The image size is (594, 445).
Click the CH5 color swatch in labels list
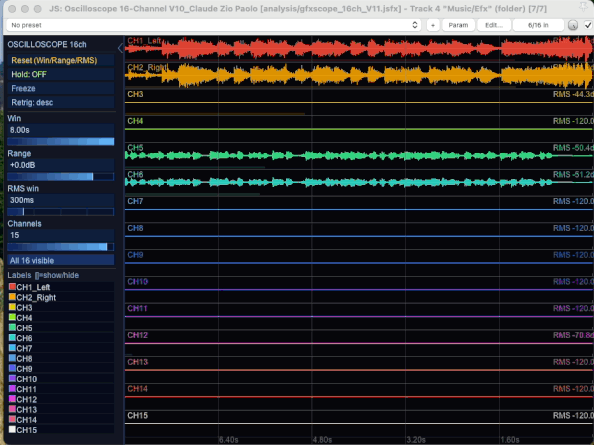(x=12, y=328)
